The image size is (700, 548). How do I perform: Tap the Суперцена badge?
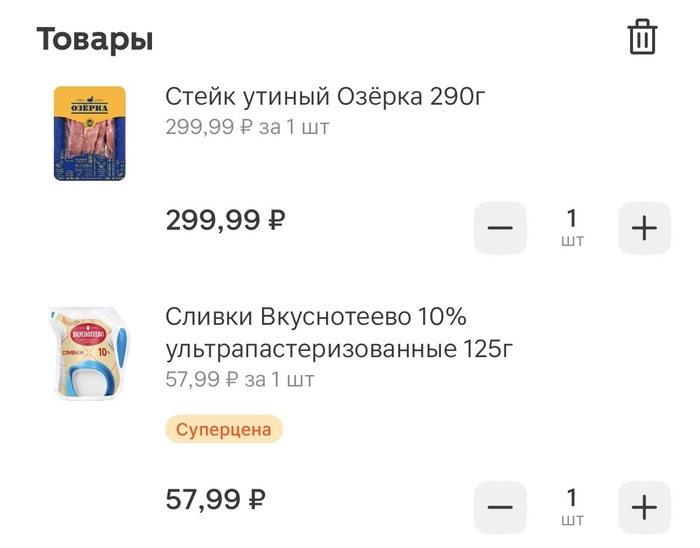point(224,430)
